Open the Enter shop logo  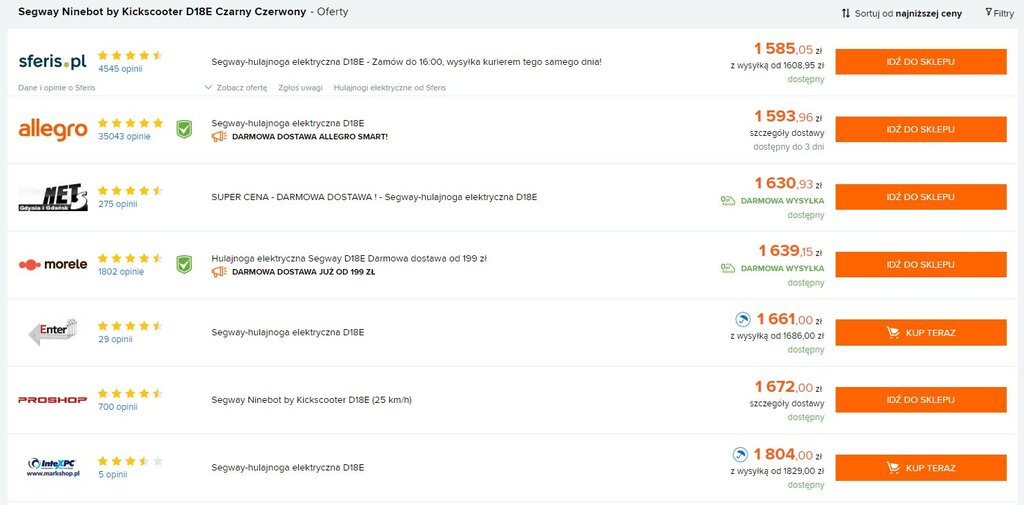52,331
